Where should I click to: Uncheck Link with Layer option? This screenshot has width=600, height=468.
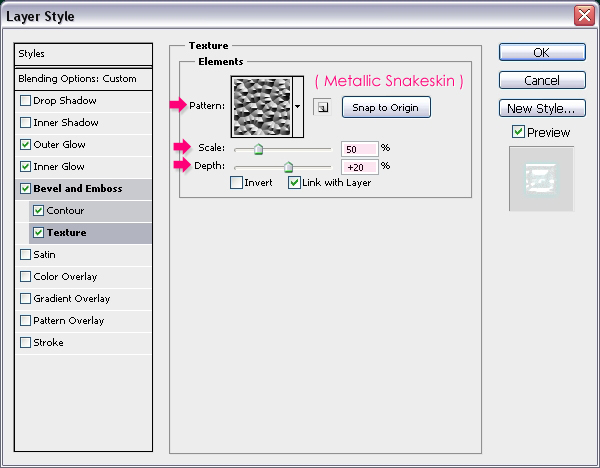[x=294, y=183]
